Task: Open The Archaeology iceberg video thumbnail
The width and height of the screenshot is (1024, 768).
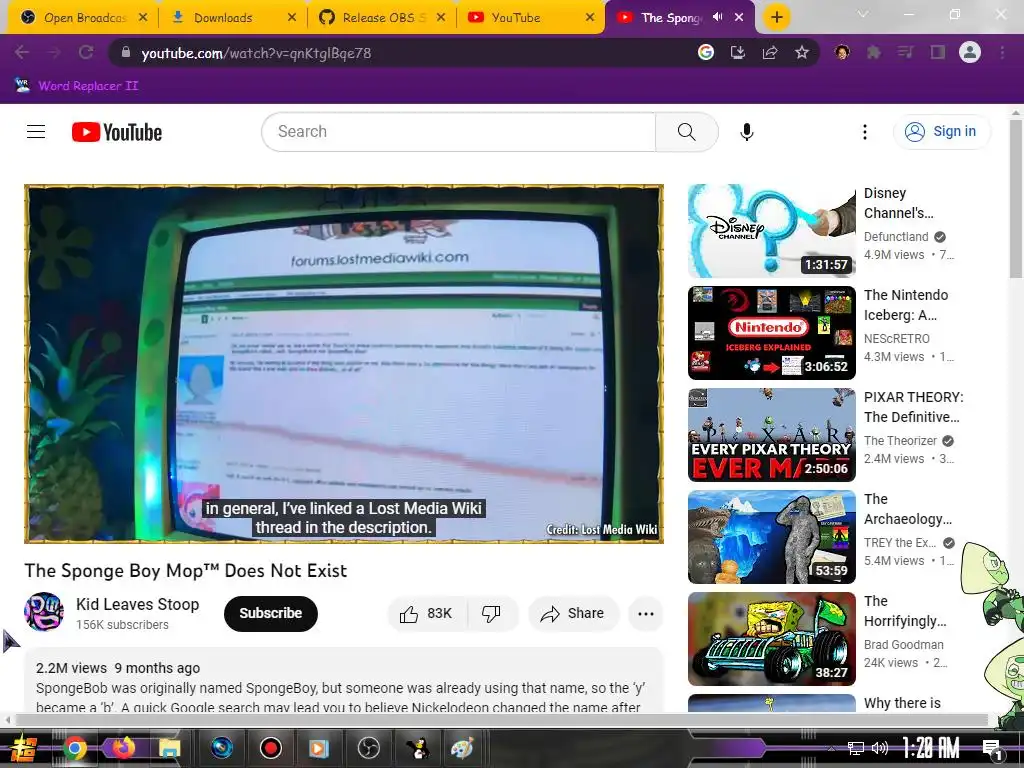Action: [x=771, y=537]
